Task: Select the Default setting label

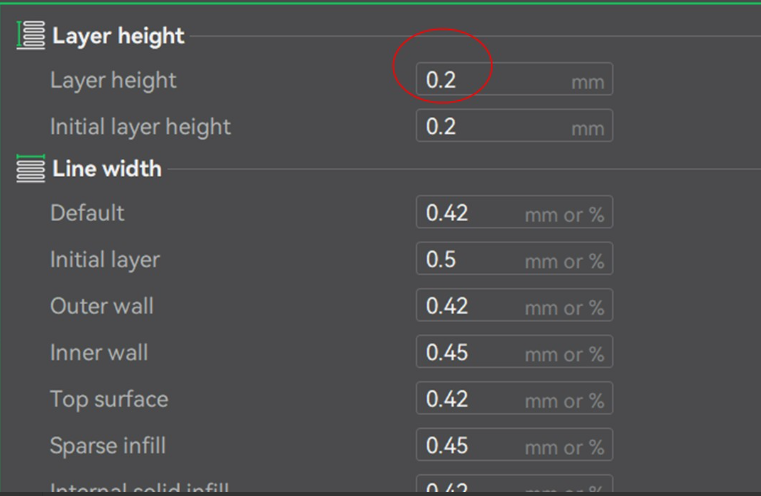Action: (x=87, y=213)
